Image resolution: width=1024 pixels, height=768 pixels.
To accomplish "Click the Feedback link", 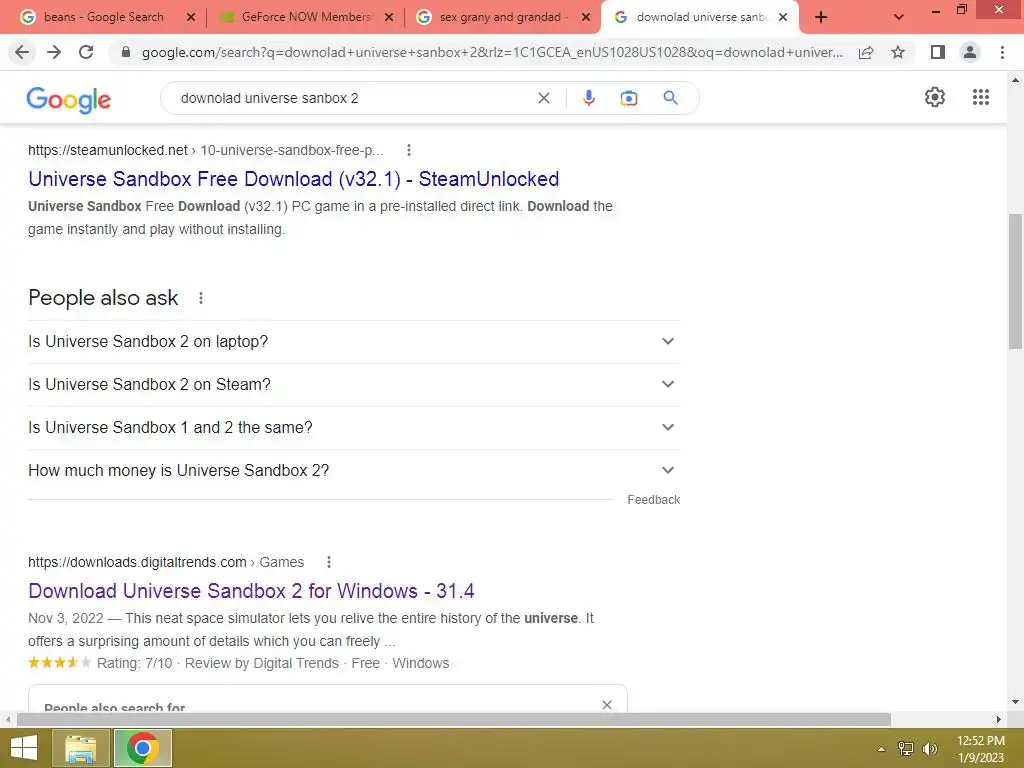I will [654, 500].
